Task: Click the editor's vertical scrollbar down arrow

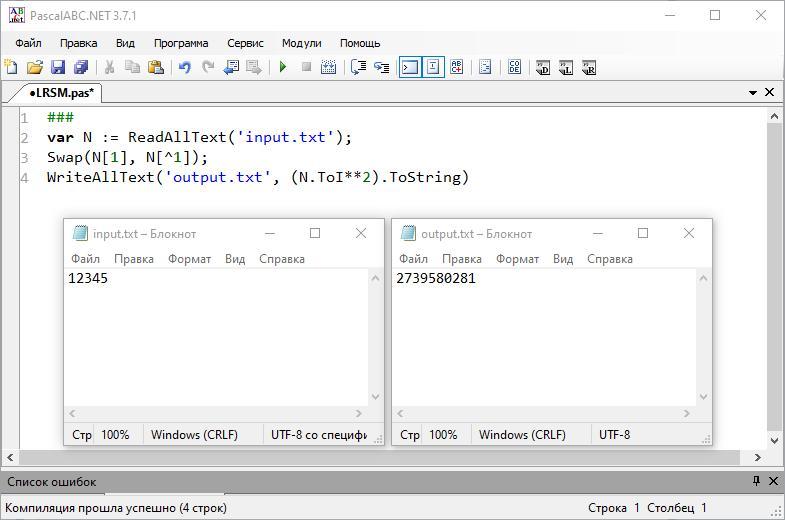Action: (774, 441)
